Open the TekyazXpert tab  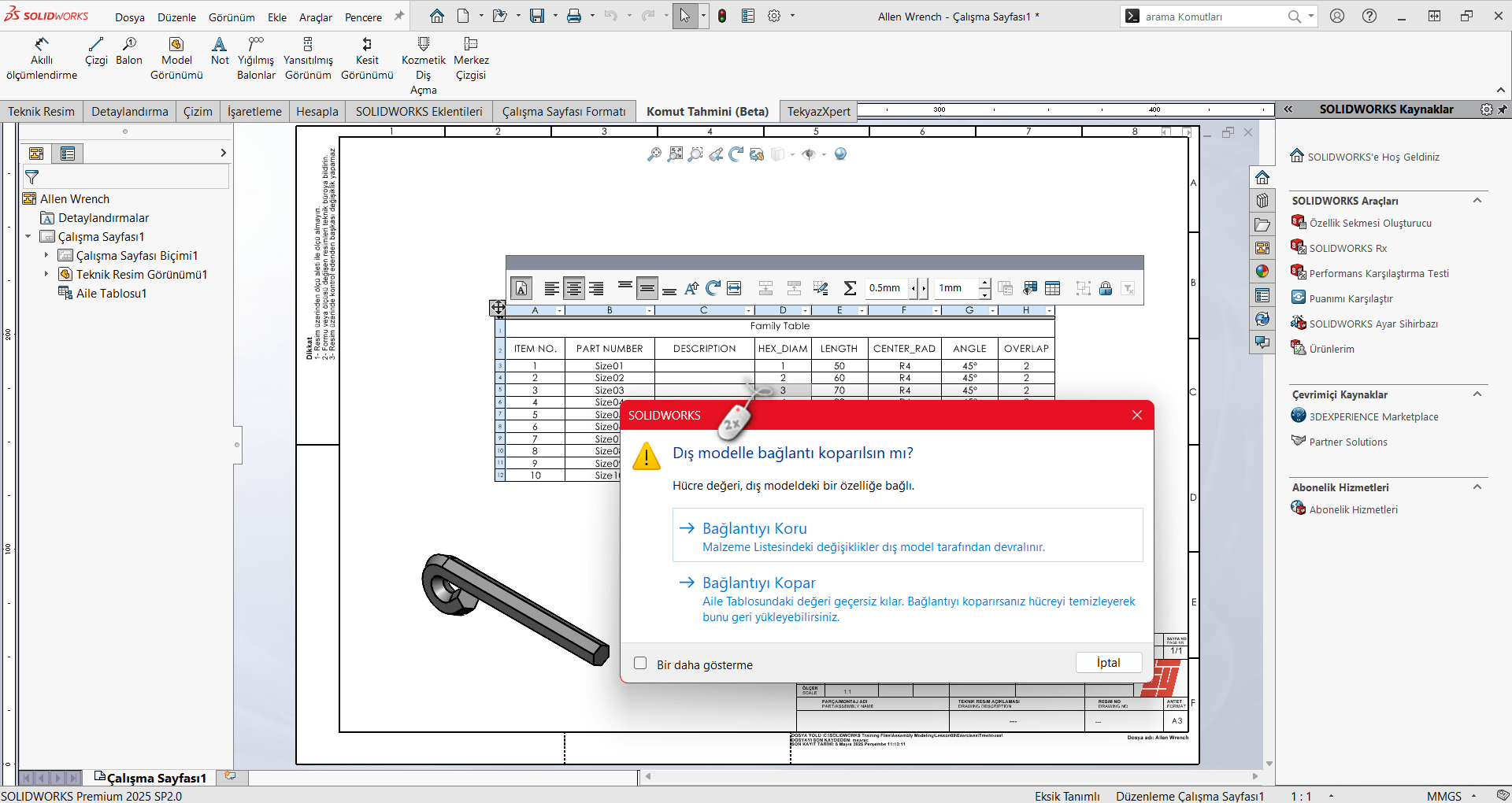point(819,111)
